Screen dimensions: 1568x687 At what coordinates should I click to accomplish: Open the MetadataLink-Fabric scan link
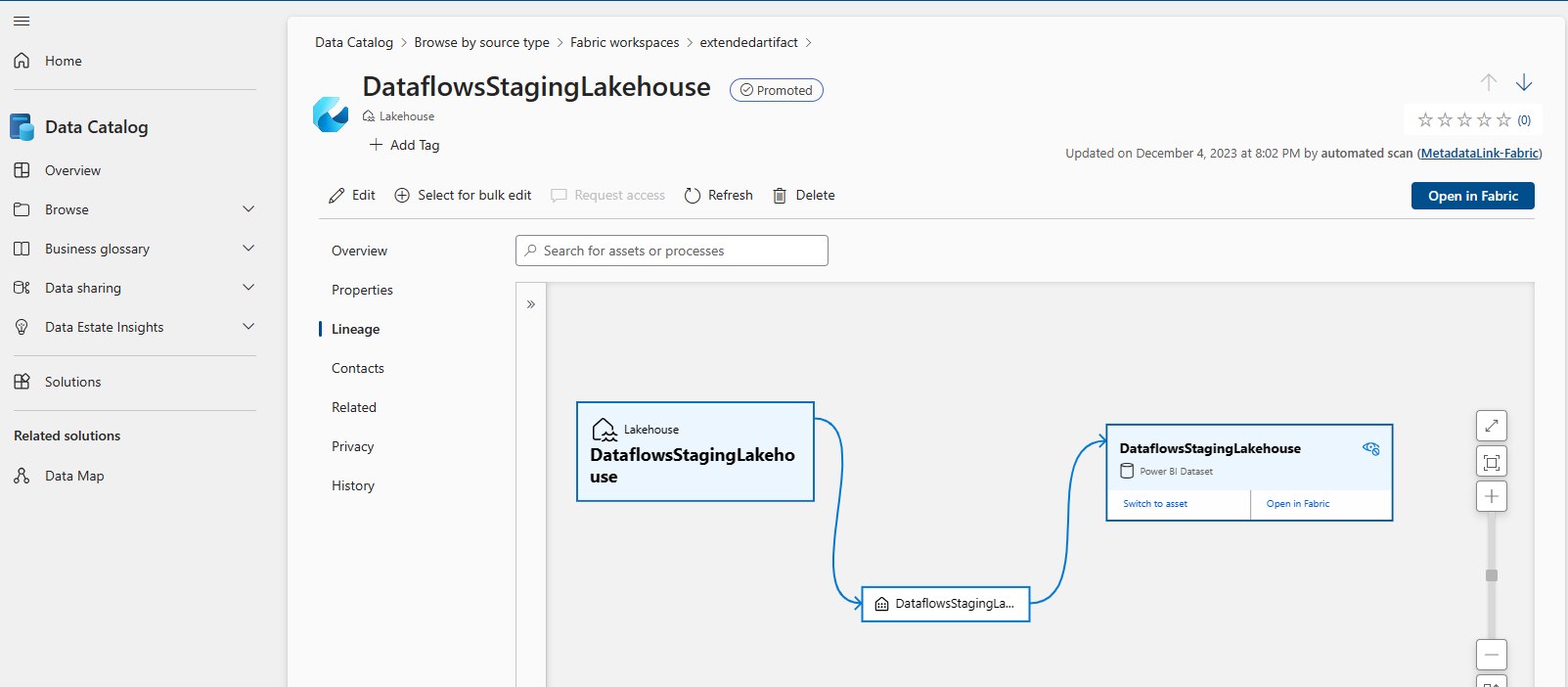tap(1480, 153)
